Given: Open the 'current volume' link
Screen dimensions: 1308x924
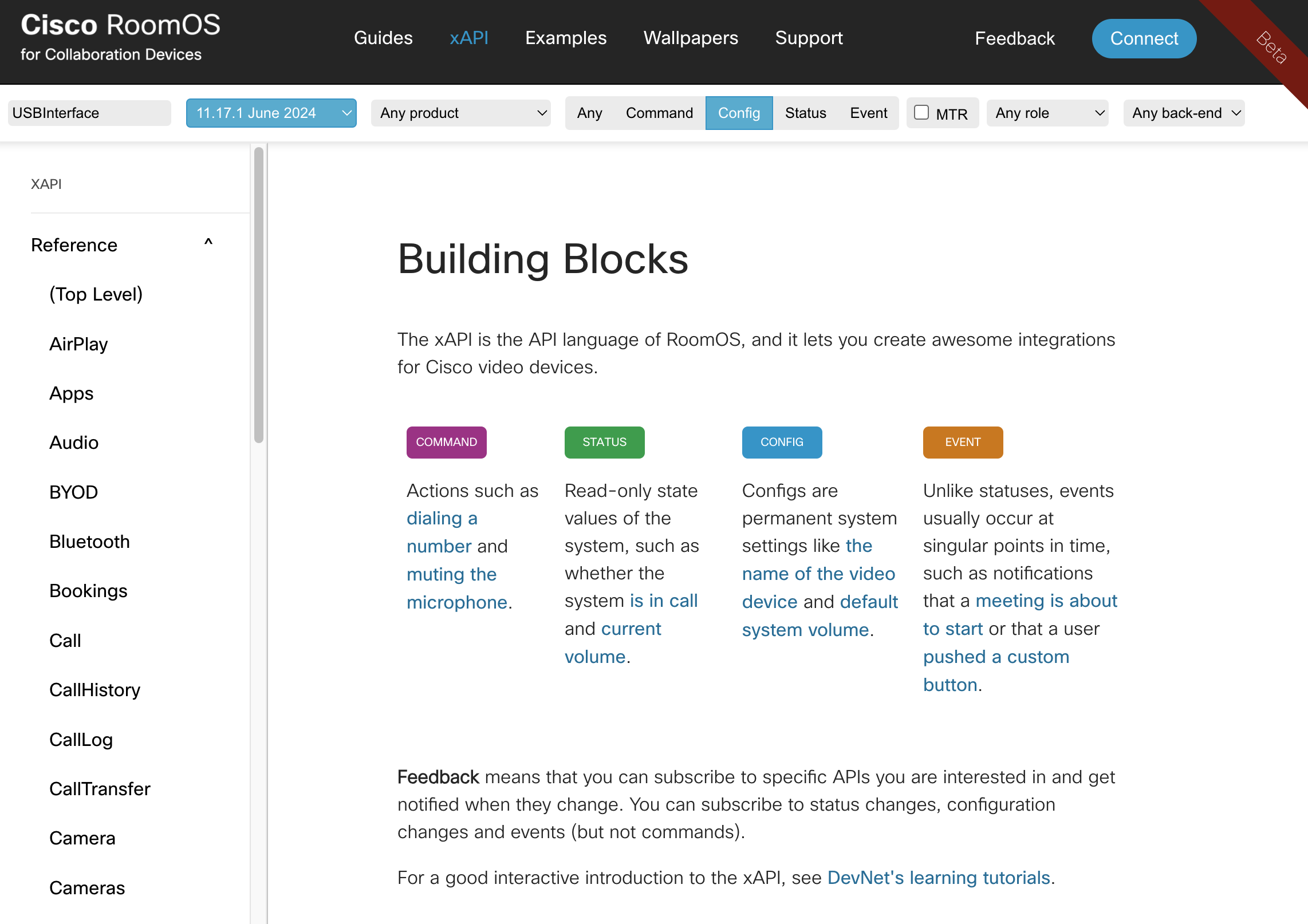Looking at the screenshot, I should pos(613,642).
